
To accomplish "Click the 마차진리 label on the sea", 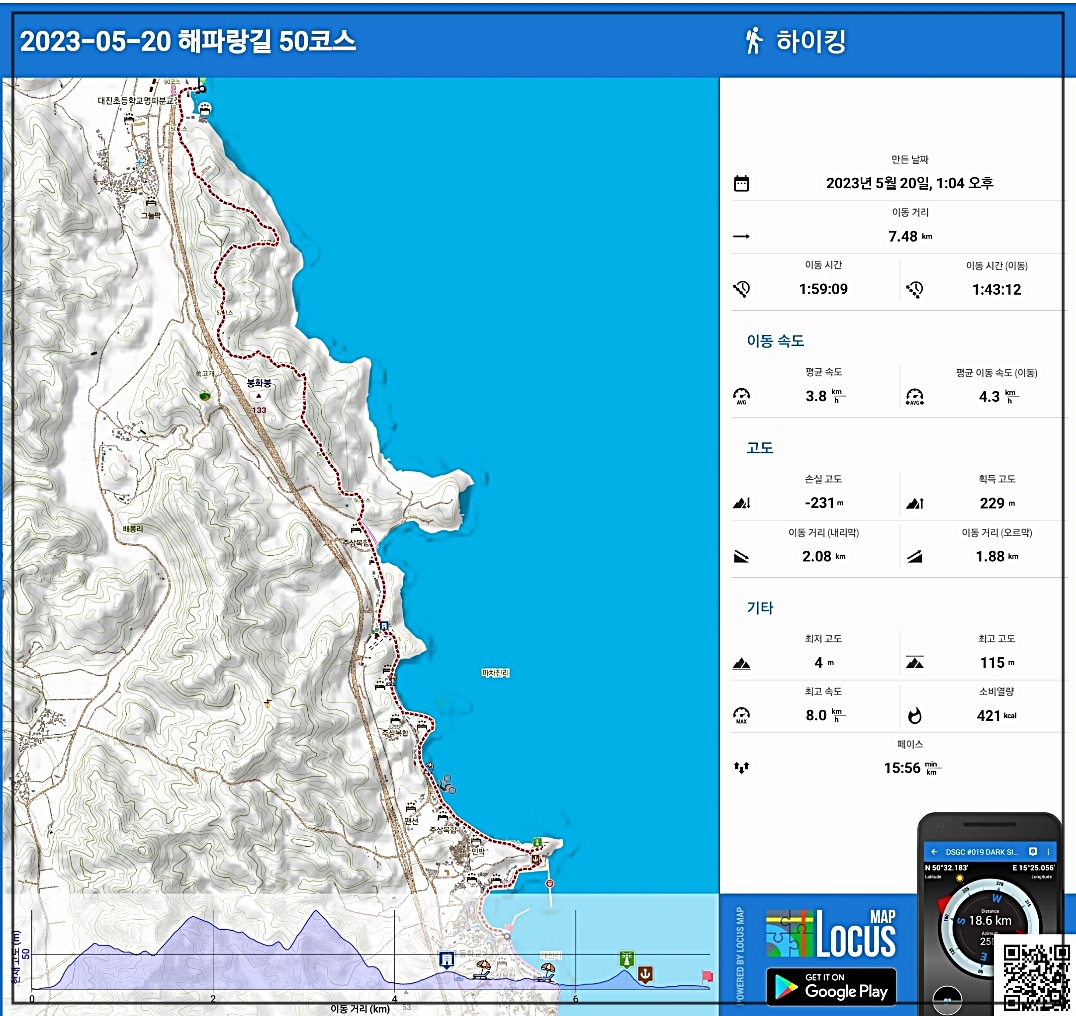I will tap(495, 673).
